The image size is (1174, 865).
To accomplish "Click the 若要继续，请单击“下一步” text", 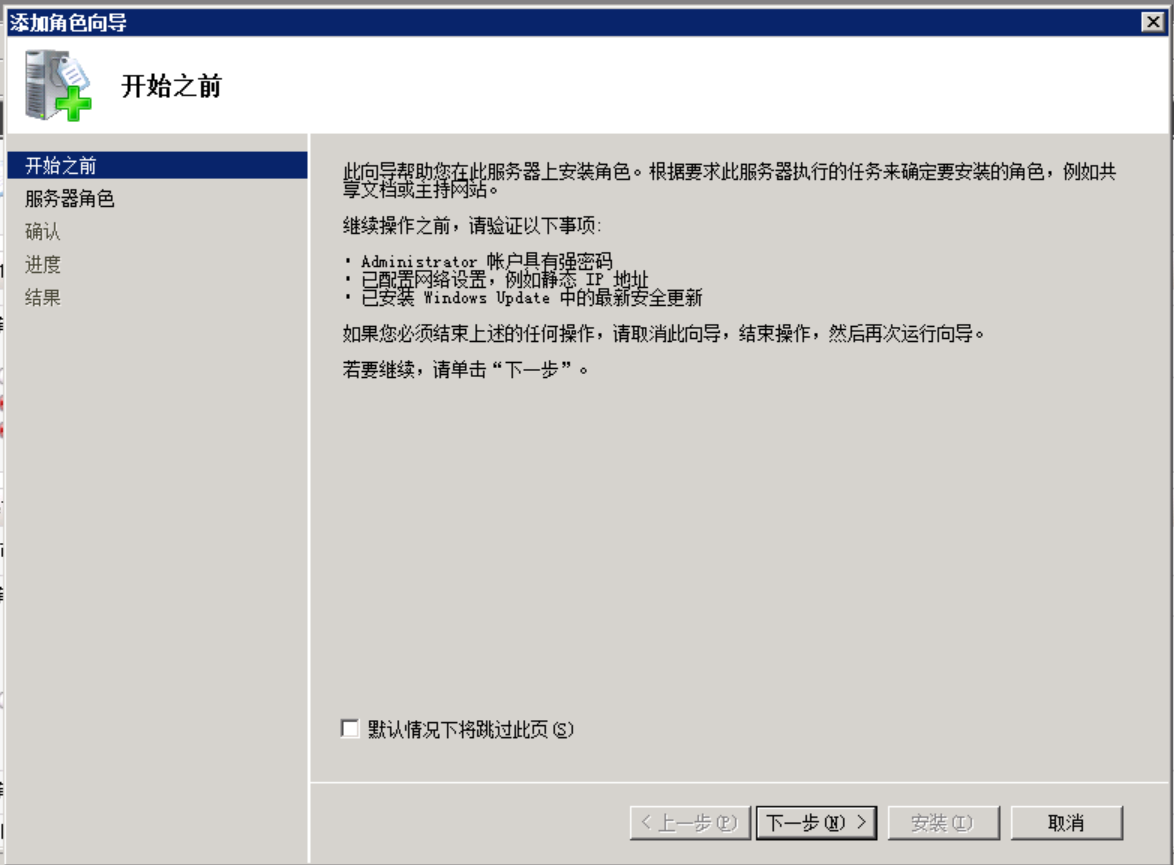I will [x=465, y=369].
